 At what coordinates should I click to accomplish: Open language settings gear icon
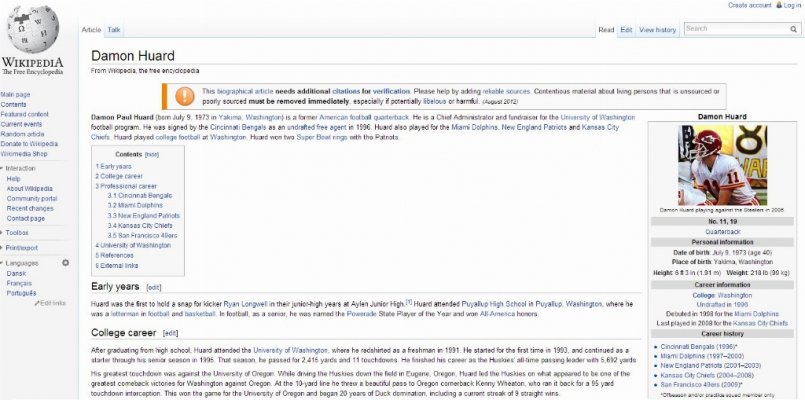(65, 263)
